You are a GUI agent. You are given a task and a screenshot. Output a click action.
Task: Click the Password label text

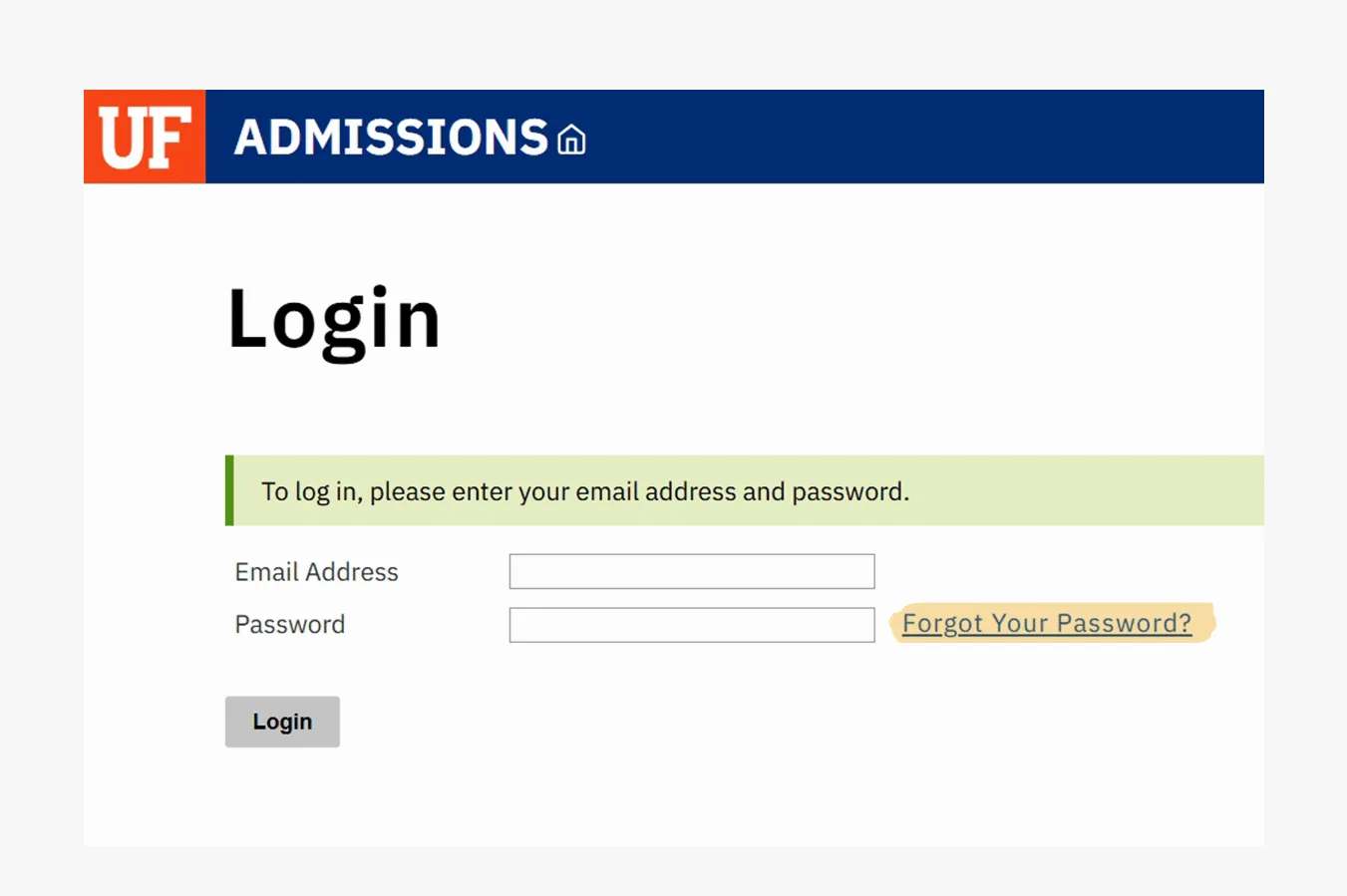click(290, 625)
